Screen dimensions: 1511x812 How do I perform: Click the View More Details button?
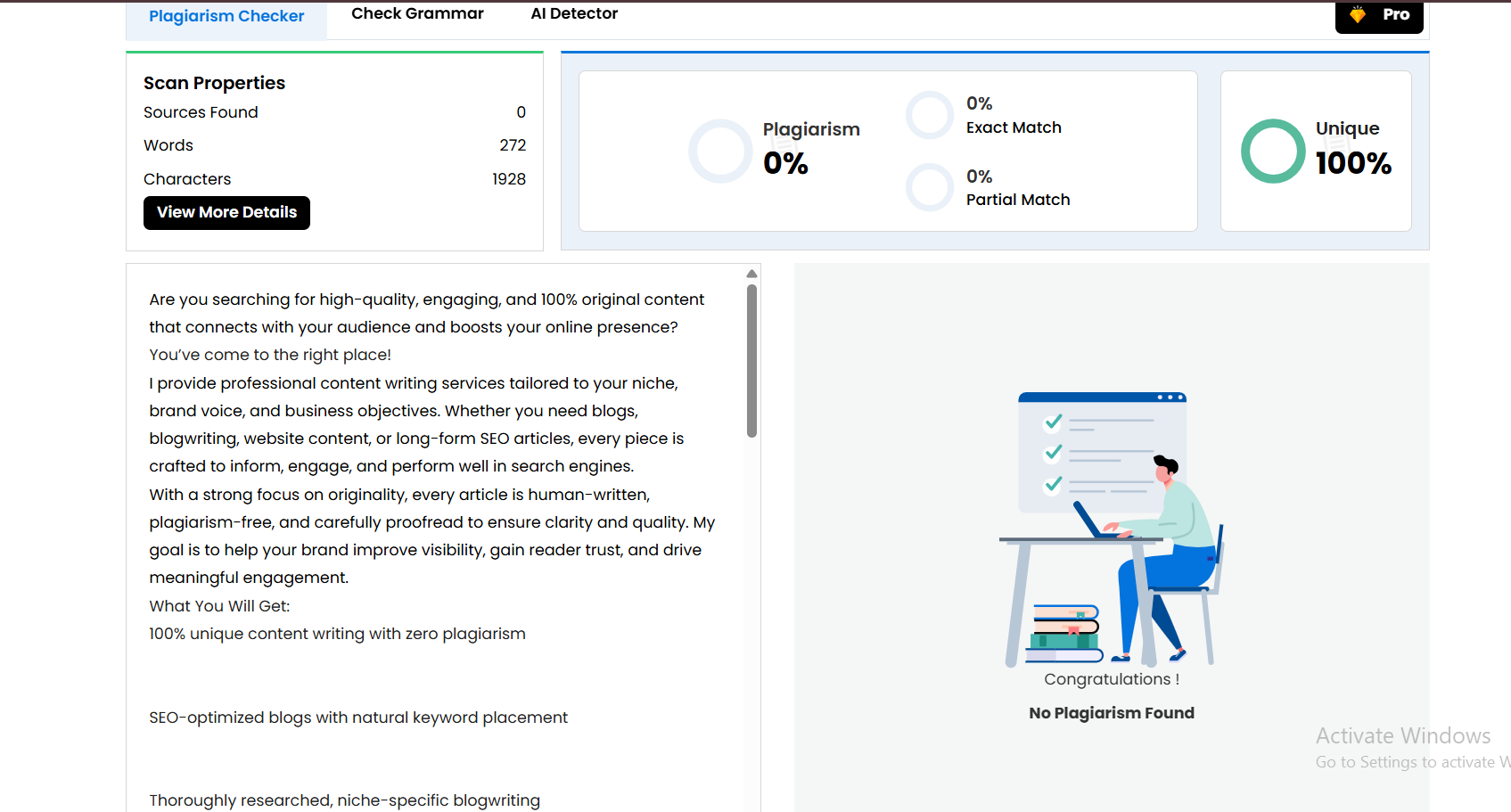(226, 212)
